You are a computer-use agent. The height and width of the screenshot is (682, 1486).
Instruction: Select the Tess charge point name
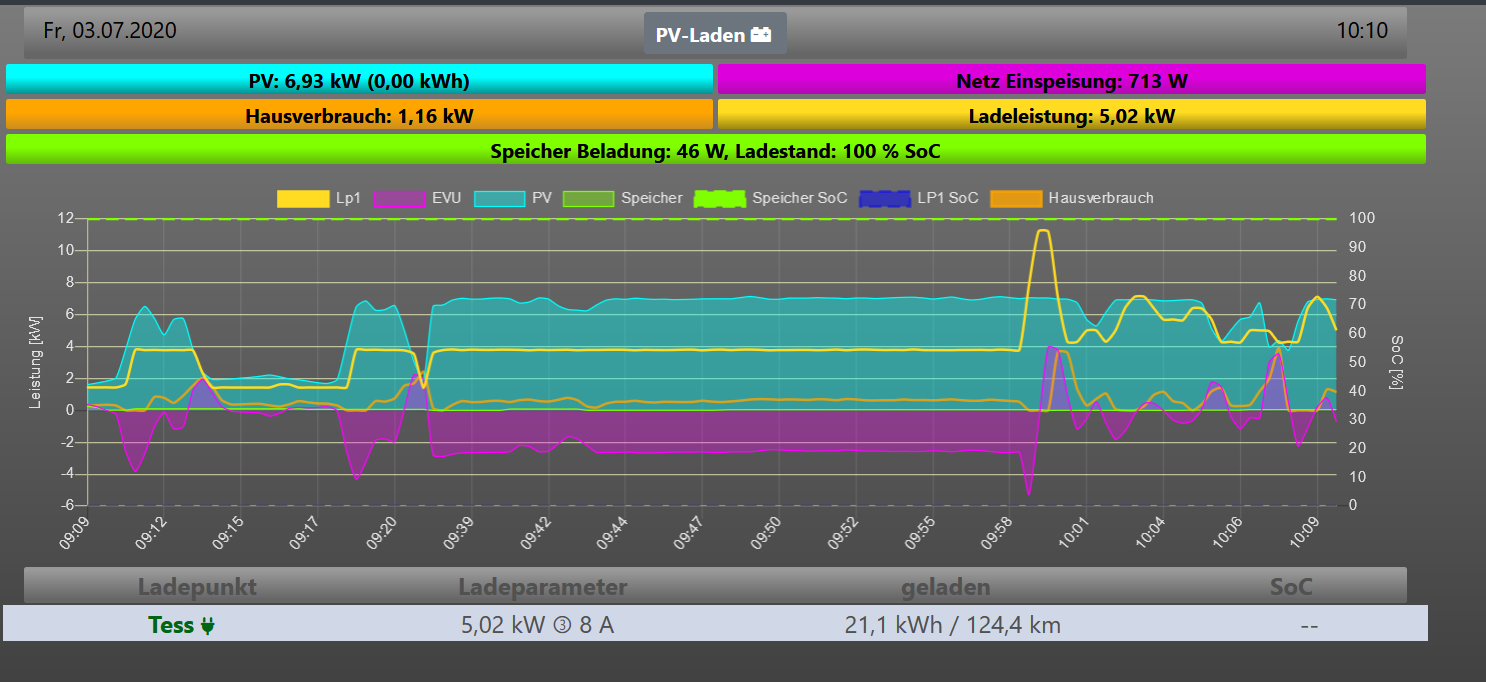pos(170,626)
